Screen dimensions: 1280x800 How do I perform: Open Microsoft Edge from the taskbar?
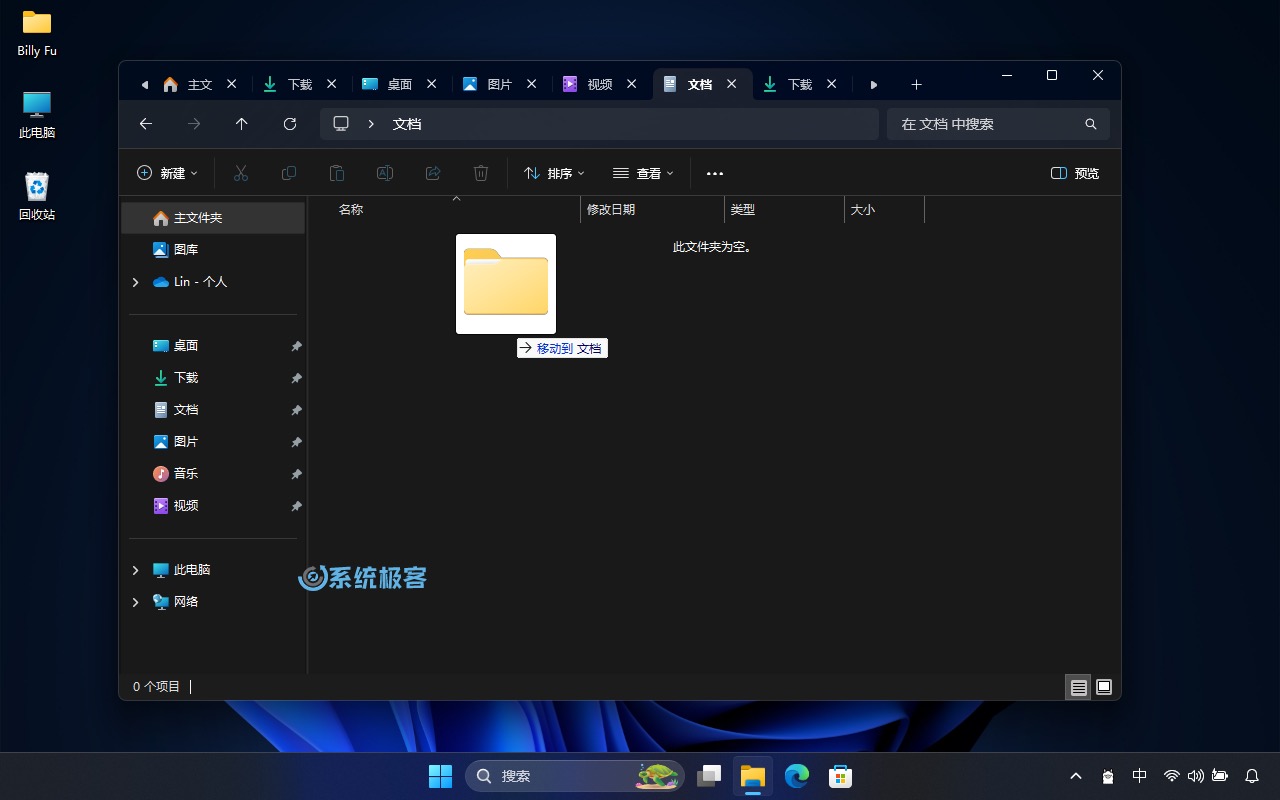797,776
